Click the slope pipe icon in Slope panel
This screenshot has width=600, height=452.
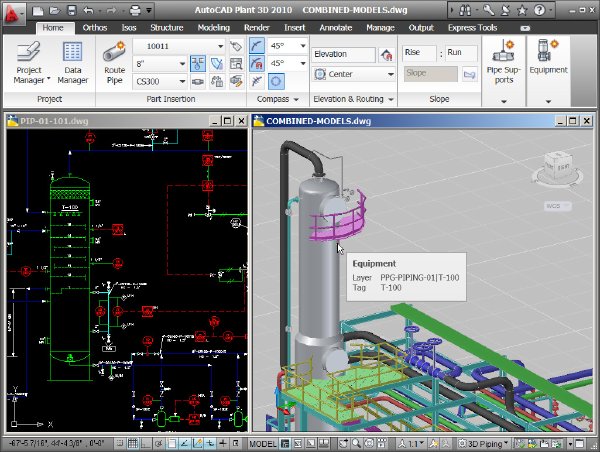470,74
